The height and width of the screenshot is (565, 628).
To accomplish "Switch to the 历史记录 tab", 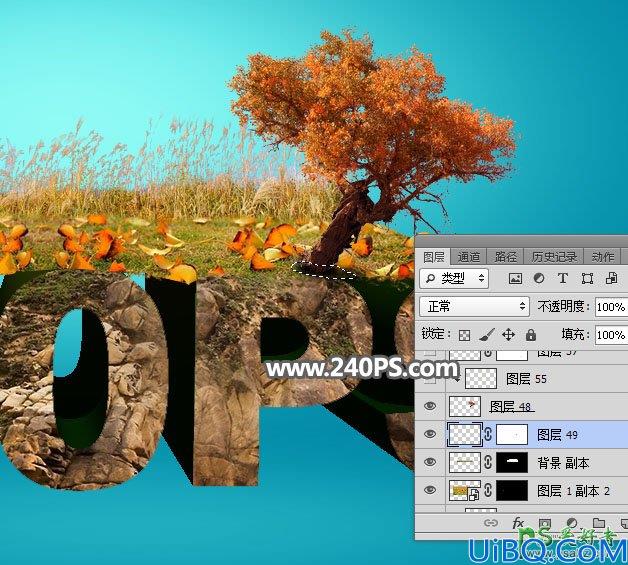I will 554,257.
